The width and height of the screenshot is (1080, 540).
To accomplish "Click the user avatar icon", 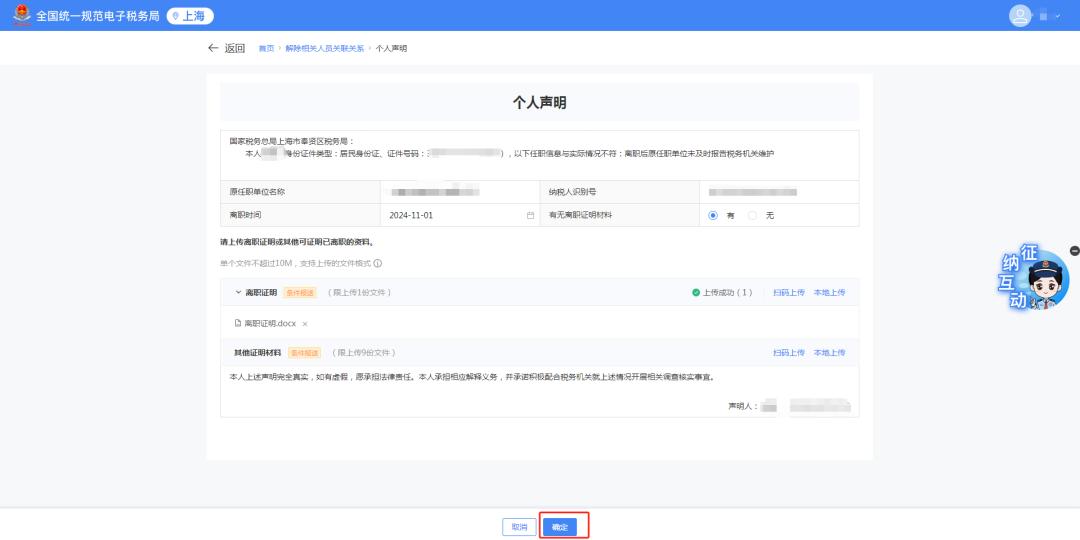I will 1020,15.
